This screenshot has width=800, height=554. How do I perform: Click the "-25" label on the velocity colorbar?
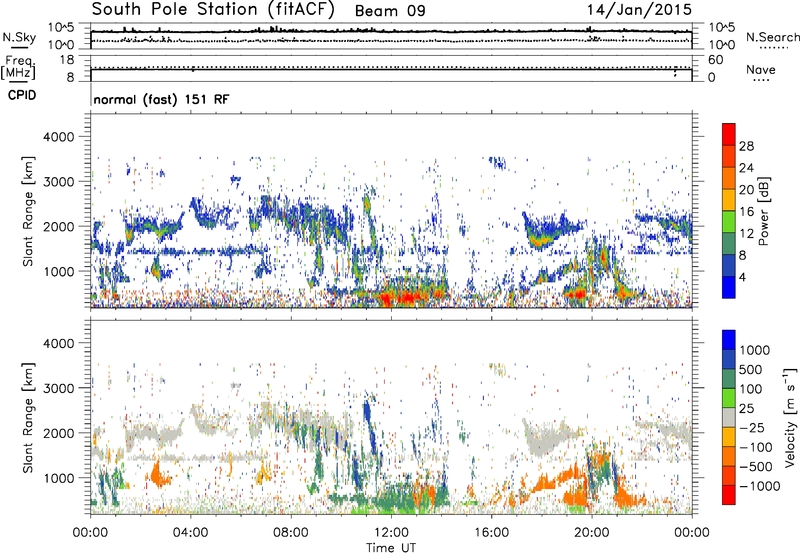coord(752,428)
